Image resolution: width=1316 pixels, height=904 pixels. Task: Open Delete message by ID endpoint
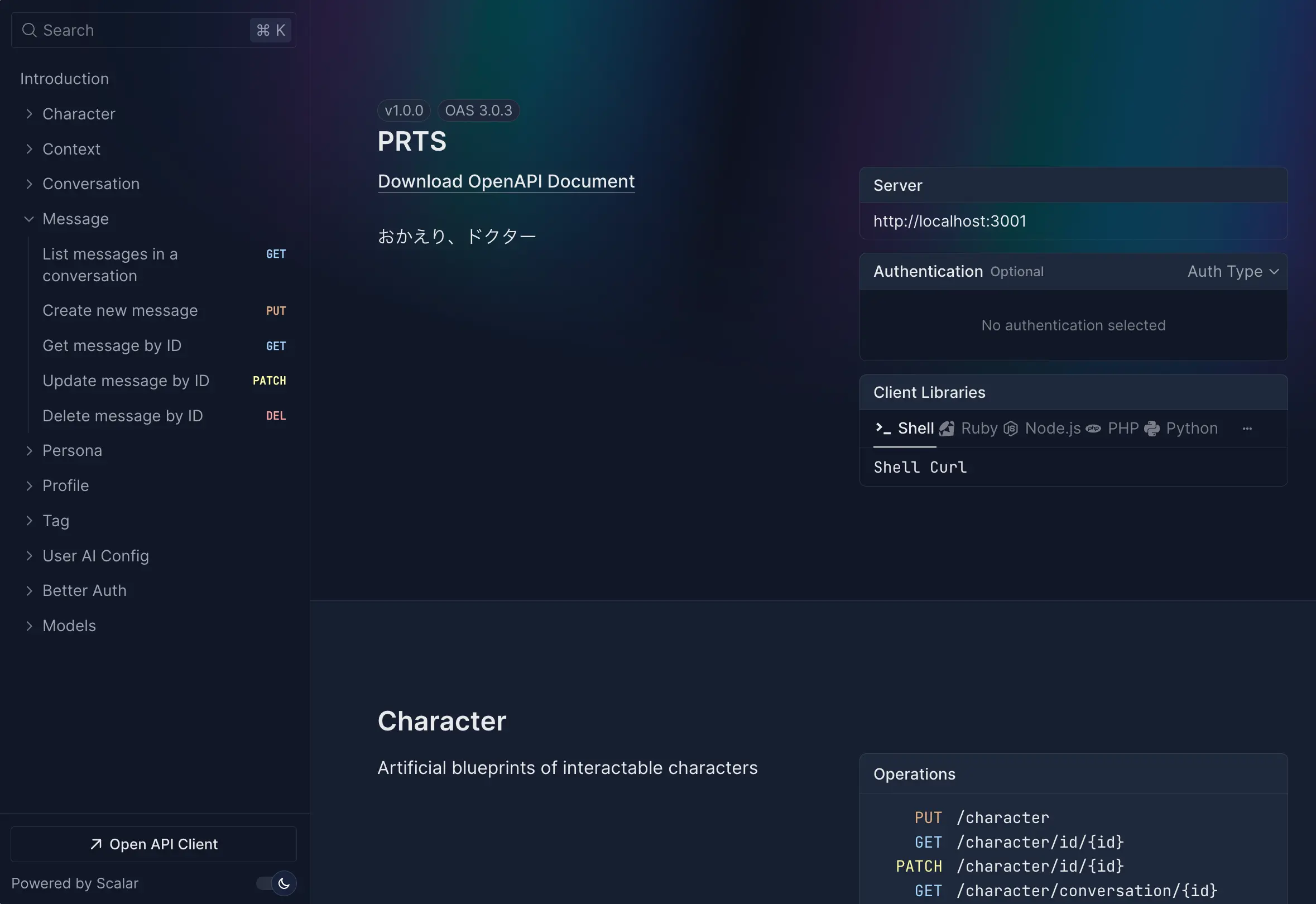[122, 416]
